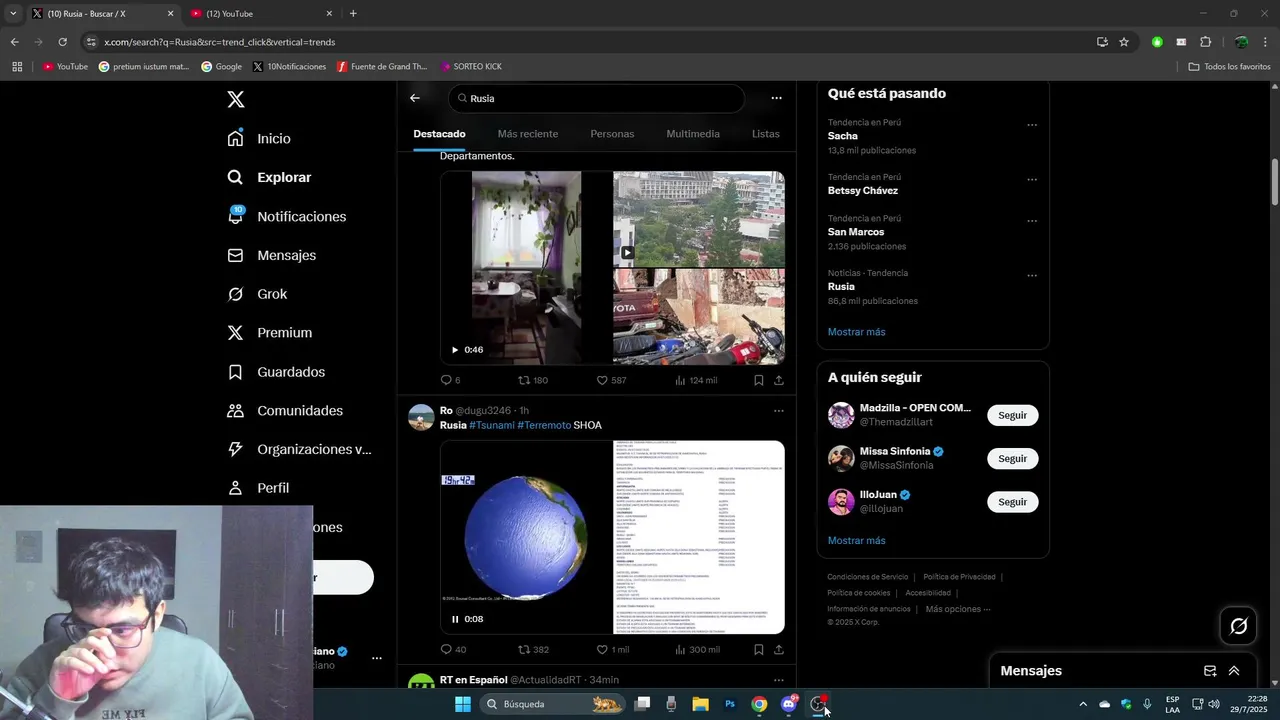Open the SORTEO KICK bookmark
1280x720 pixels.
click(471, 66)
